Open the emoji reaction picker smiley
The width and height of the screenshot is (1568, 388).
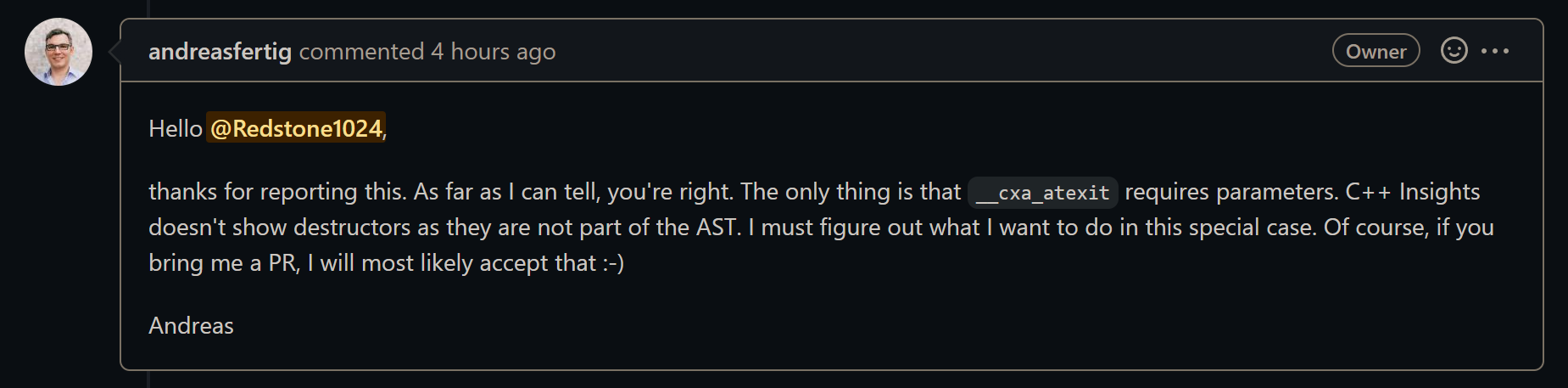pos(1454,51)
